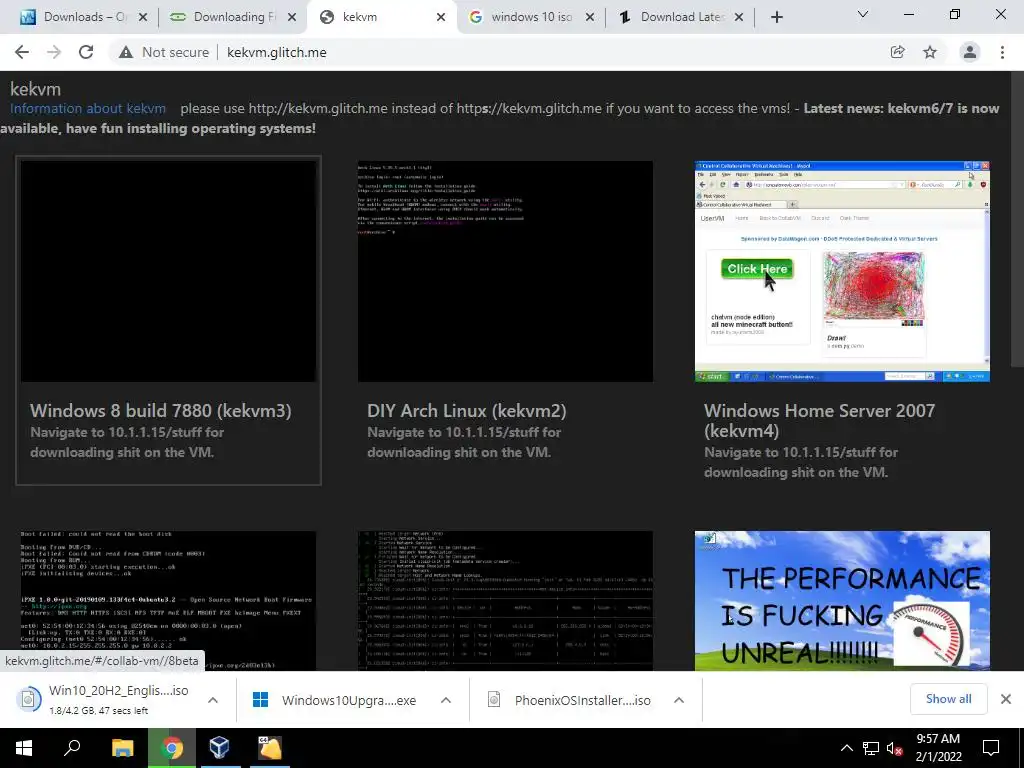Screen dimensions: 1024x768
Task: Click the forward navigation arrow
Action: pyautogui.click(x=54, y=52)
